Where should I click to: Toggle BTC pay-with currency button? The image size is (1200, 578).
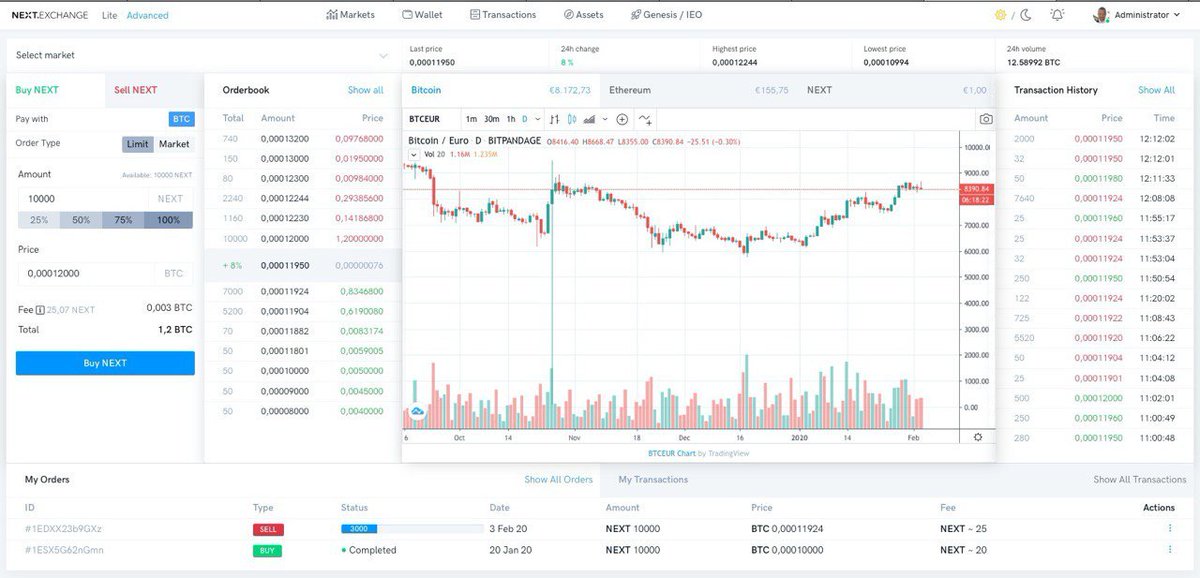(181, 119)
